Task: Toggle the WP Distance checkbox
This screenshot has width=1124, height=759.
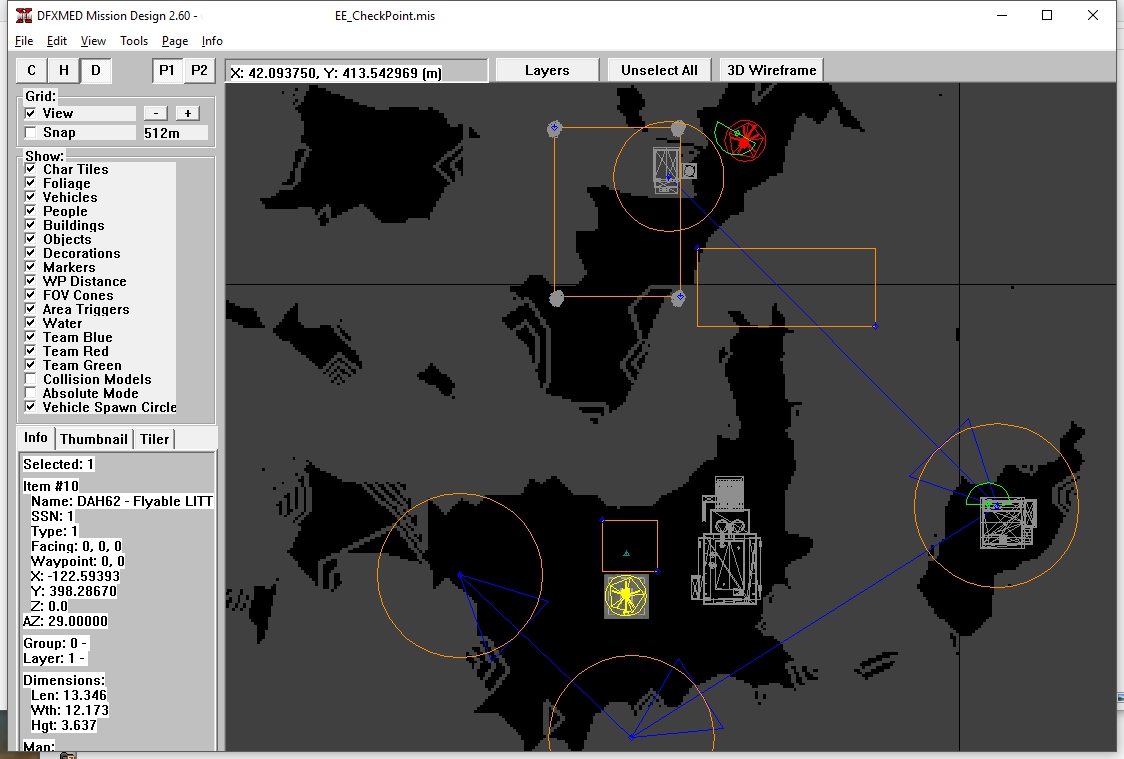Action: tap(30, 281)
